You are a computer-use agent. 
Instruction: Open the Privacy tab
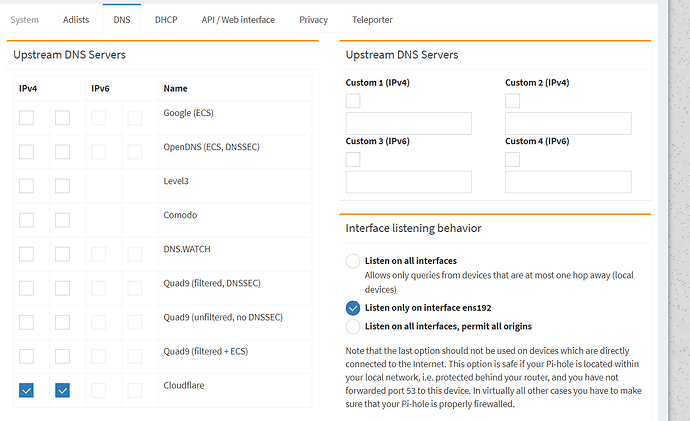(x=313, y=19)
